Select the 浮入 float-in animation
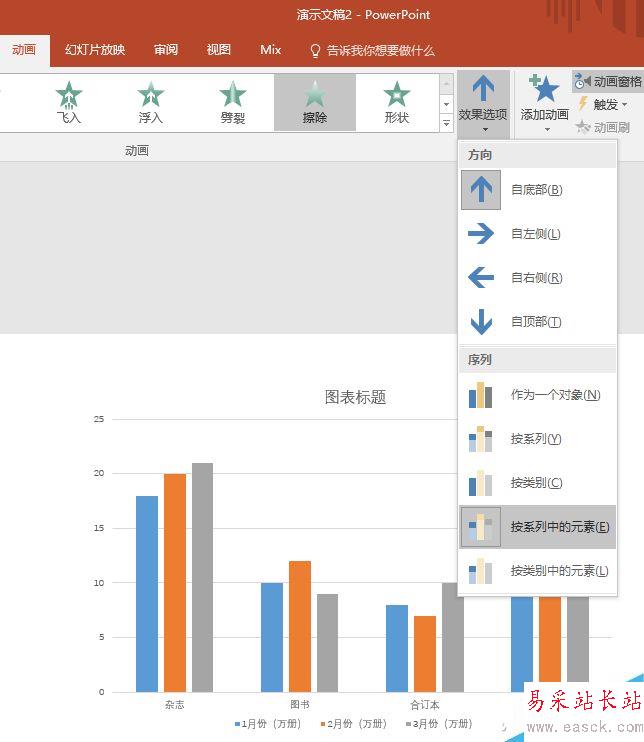The image size is (644, 742). click(x=150, y=103)
